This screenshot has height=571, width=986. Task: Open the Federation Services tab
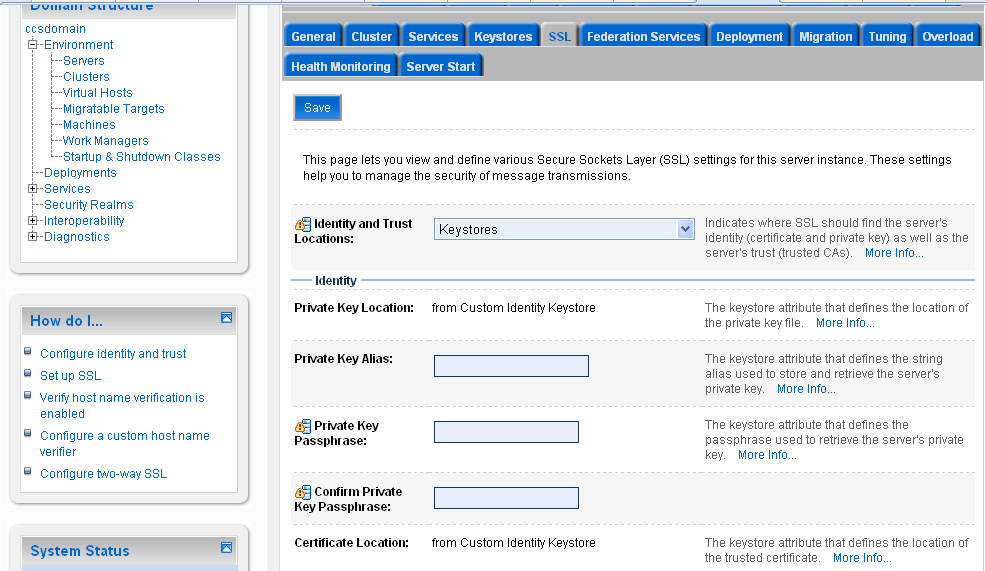click(643, 37)
